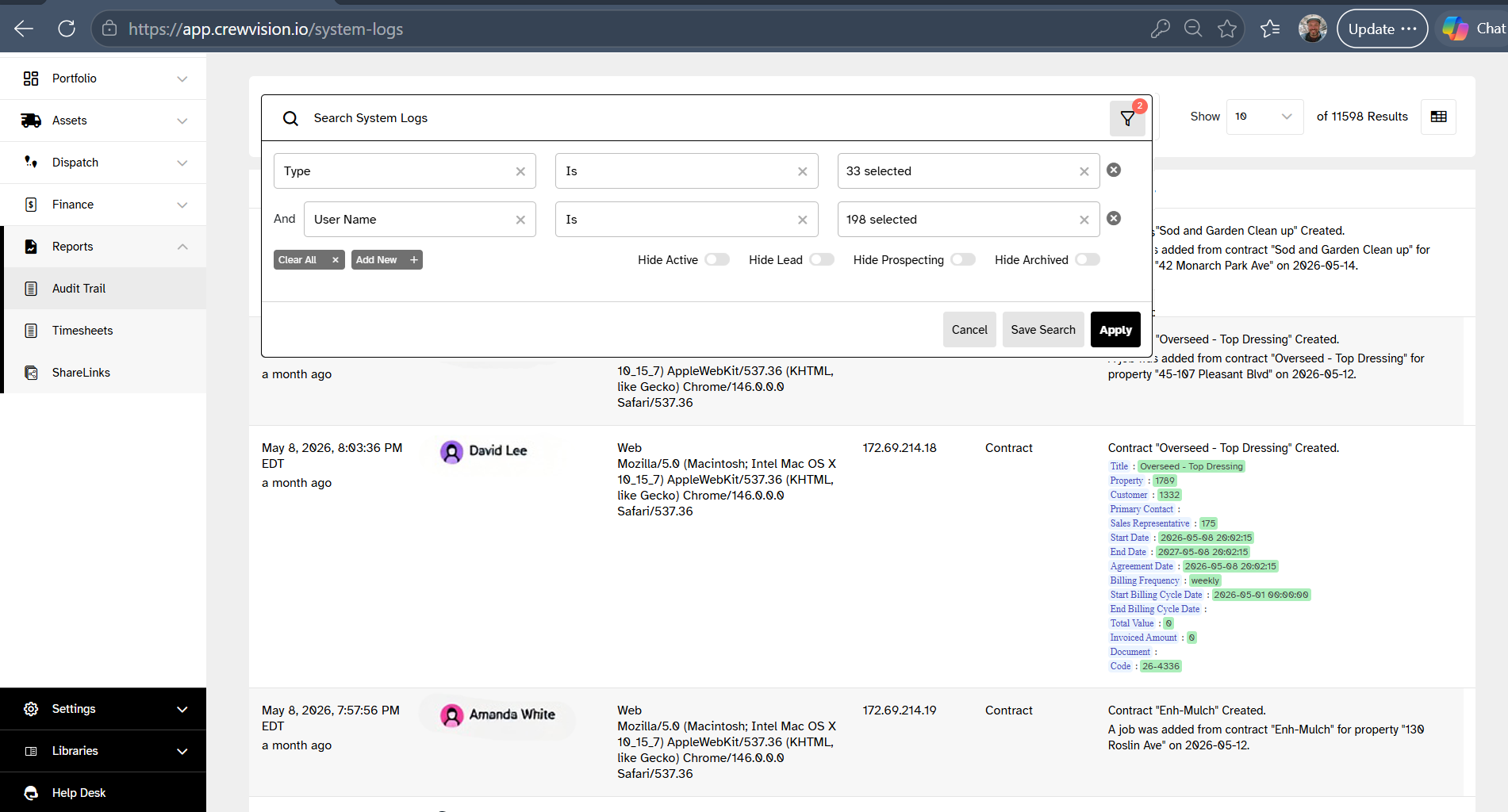The width and height of the screenshot is (1508, 812).
Task: Click the Libraries book icon
Action: pos(31,751)
